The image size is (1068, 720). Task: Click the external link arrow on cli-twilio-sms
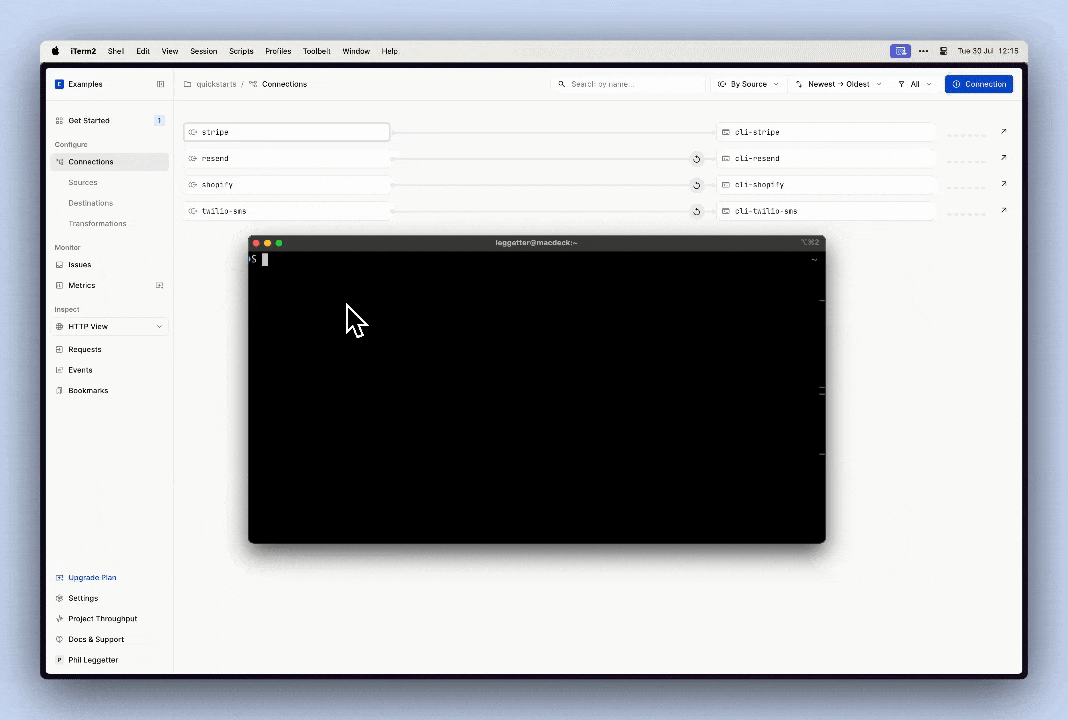tap(1003, 210)
